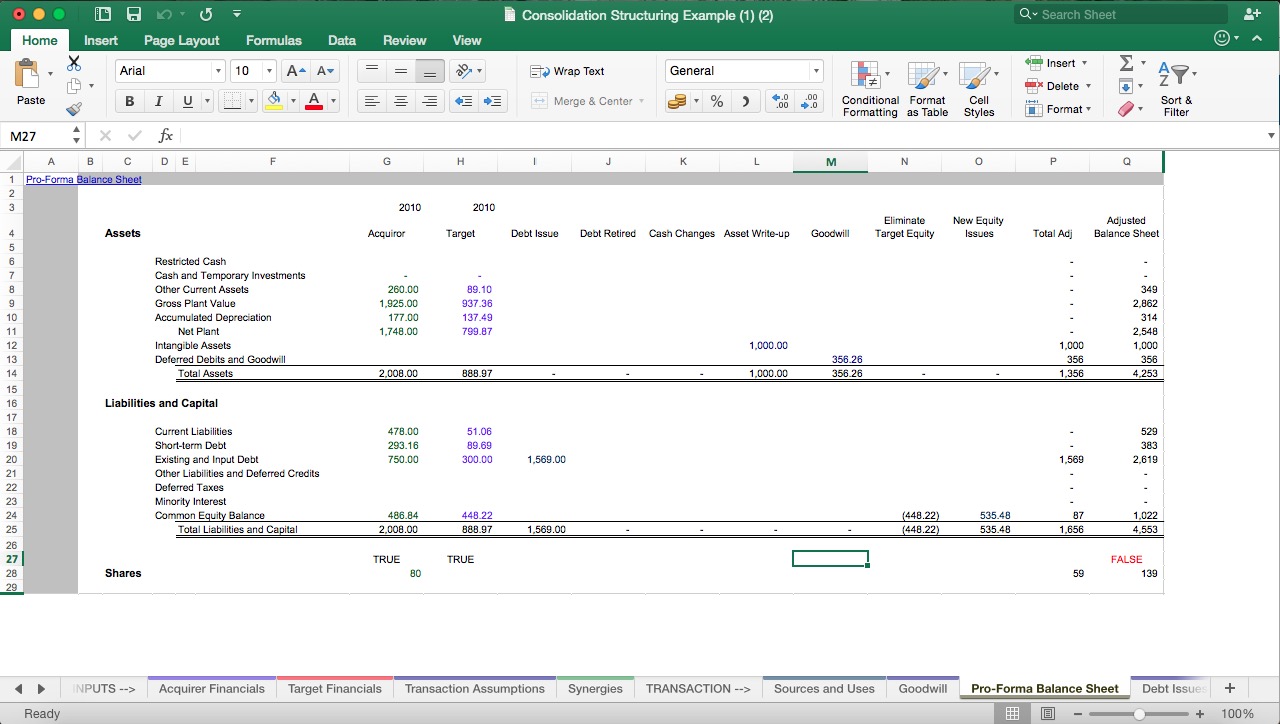Image resolution: width=1280 pixels, height=724 pixels.
Task: Apply percent style formatting
Action: 716,101
